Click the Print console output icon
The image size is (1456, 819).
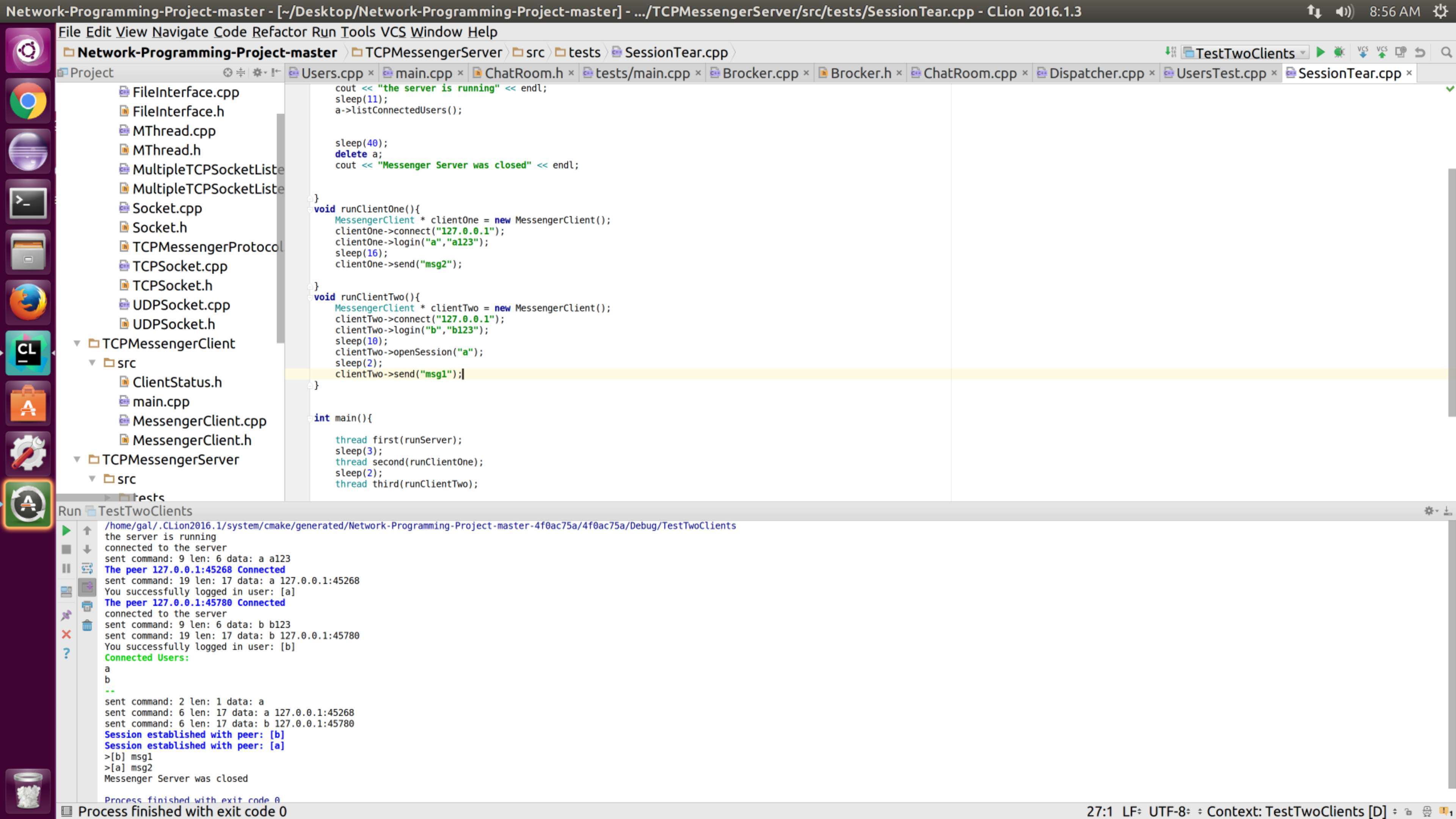87,607
